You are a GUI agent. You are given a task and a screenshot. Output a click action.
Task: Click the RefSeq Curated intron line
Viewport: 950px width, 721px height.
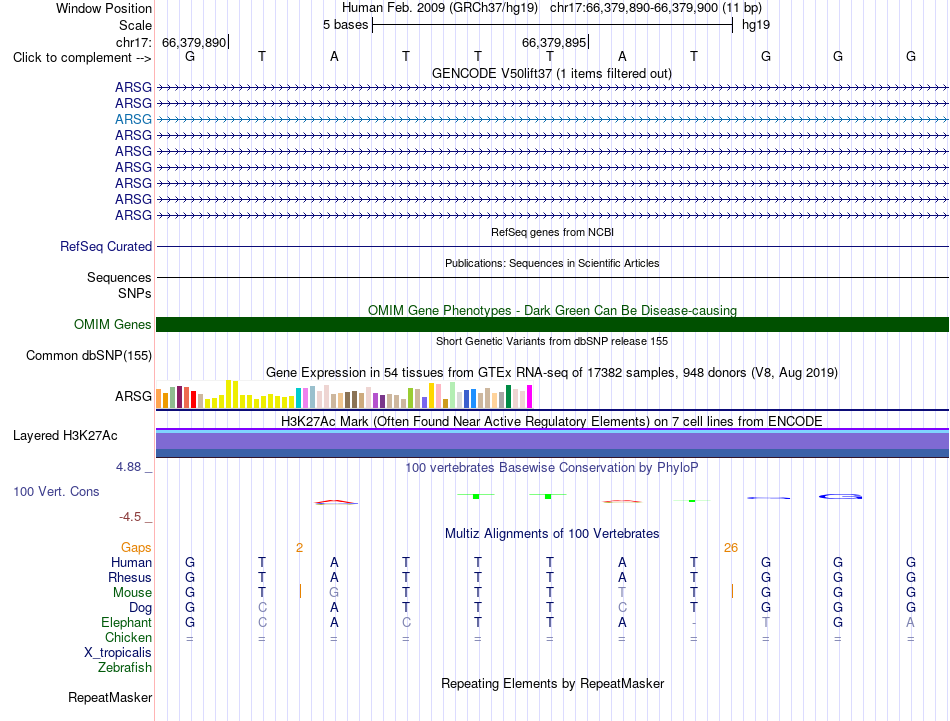552,247
